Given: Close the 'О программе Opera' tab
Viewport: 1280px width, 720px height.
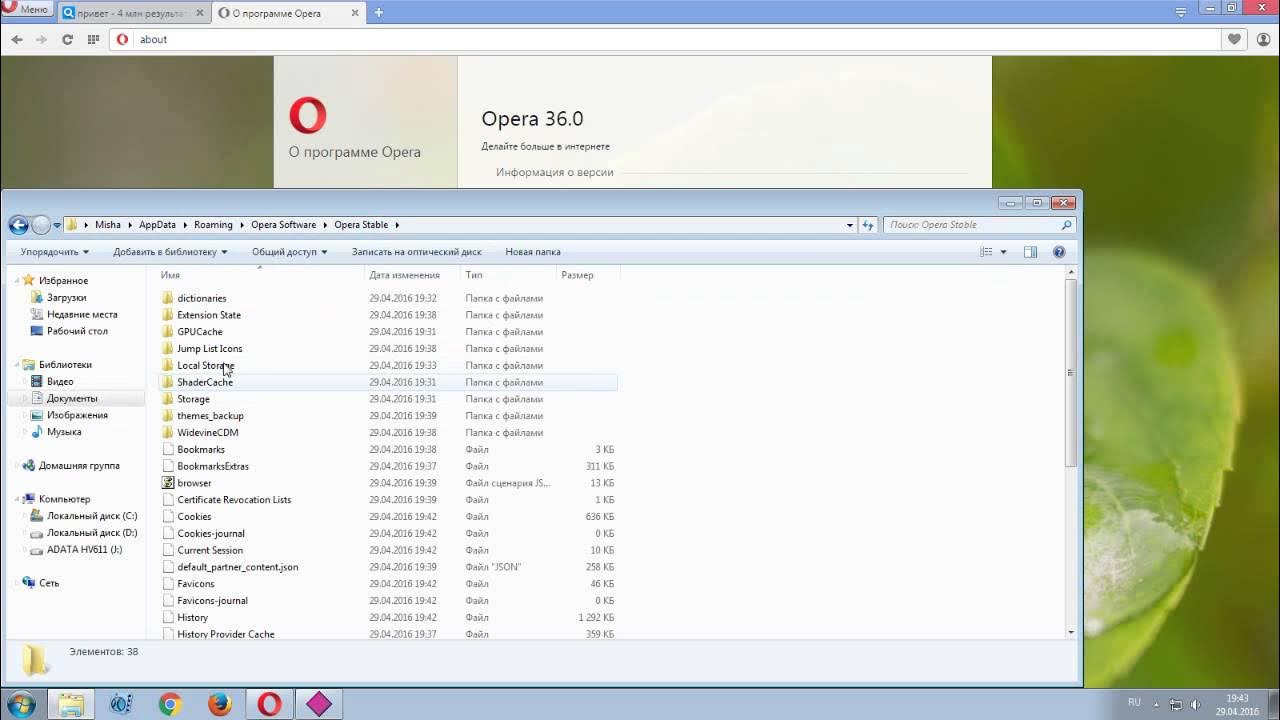Looking at the screenshot, I should click(354, 14).
